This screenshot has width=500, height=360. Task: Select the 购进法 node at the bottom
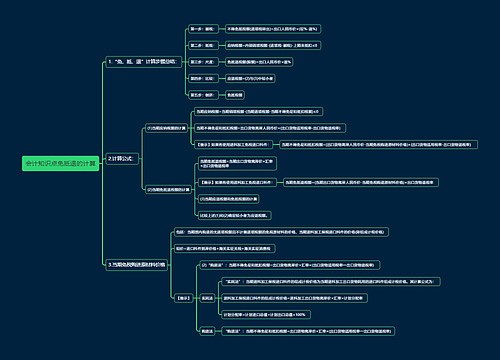pyautogui.click(x=207, y=331)
